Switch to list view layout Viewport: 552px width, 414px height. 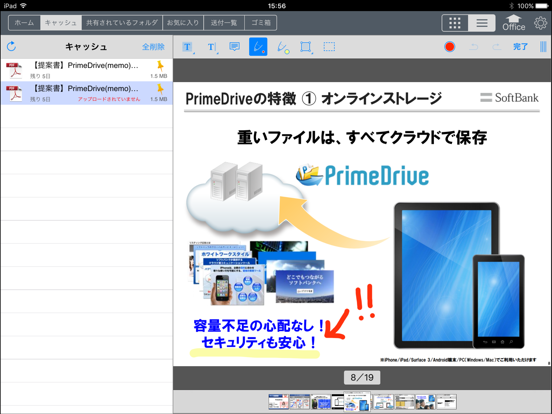(x=482, y=23)
